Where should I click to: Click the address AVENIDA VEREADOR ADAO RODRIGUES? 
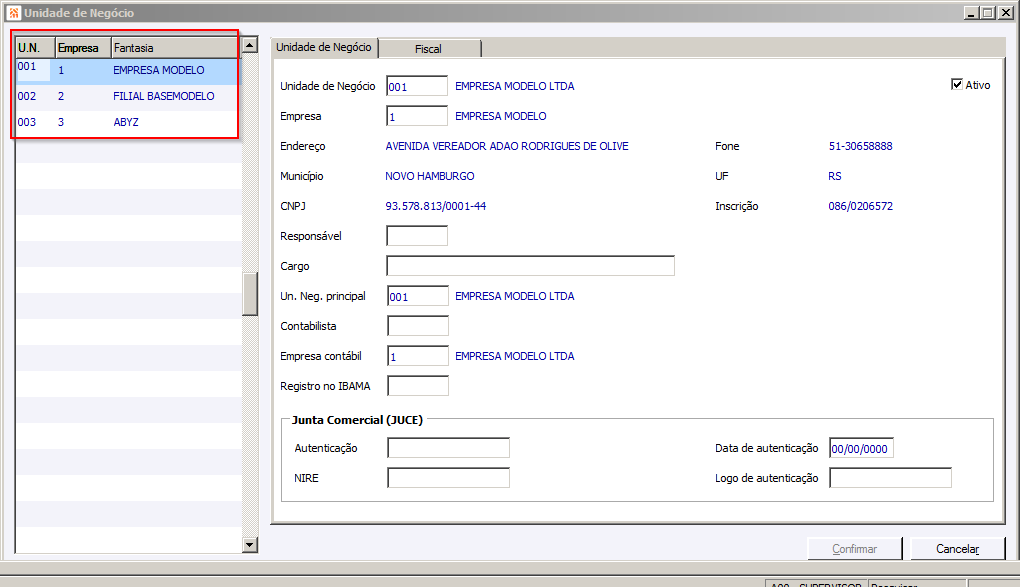point(507,146)
